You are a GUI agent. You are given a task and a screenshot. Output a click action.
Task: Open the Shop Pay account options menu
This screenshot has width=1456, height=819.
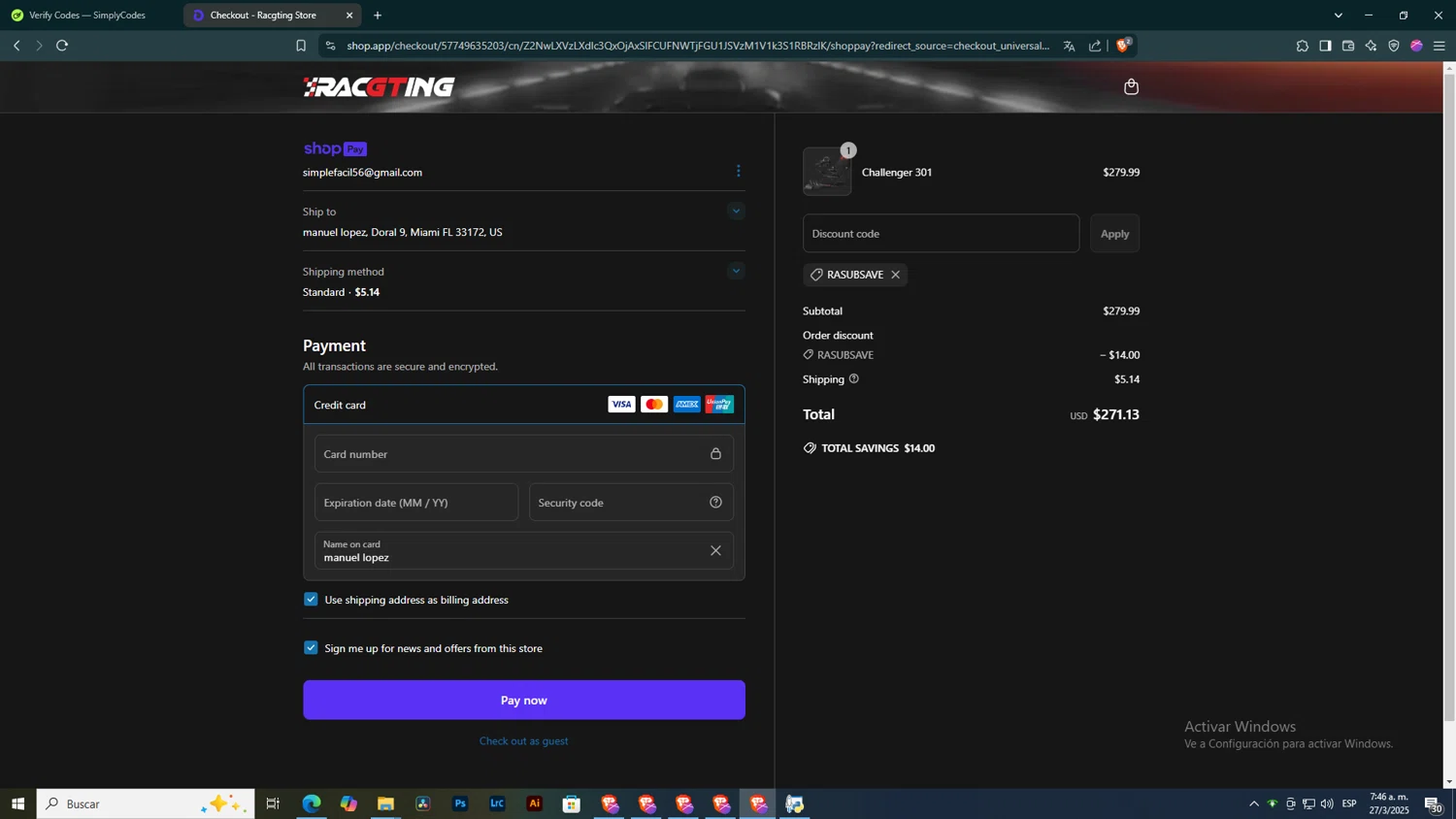tap(738, 171)
